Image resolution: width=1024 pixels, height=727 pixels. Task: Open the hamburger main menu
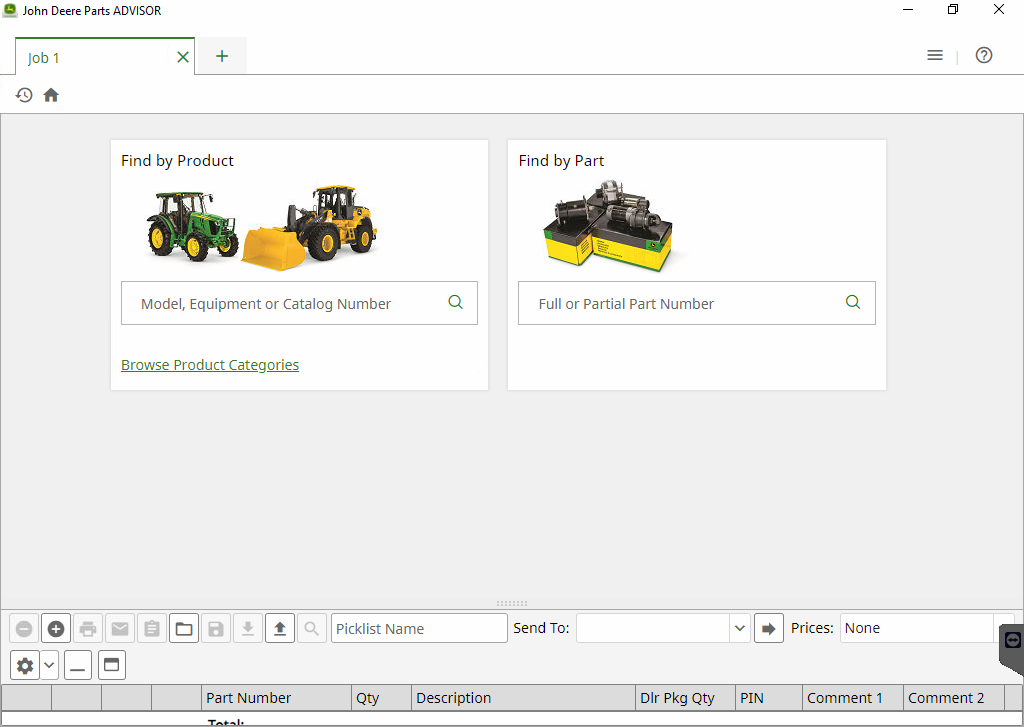pos(935,56)
